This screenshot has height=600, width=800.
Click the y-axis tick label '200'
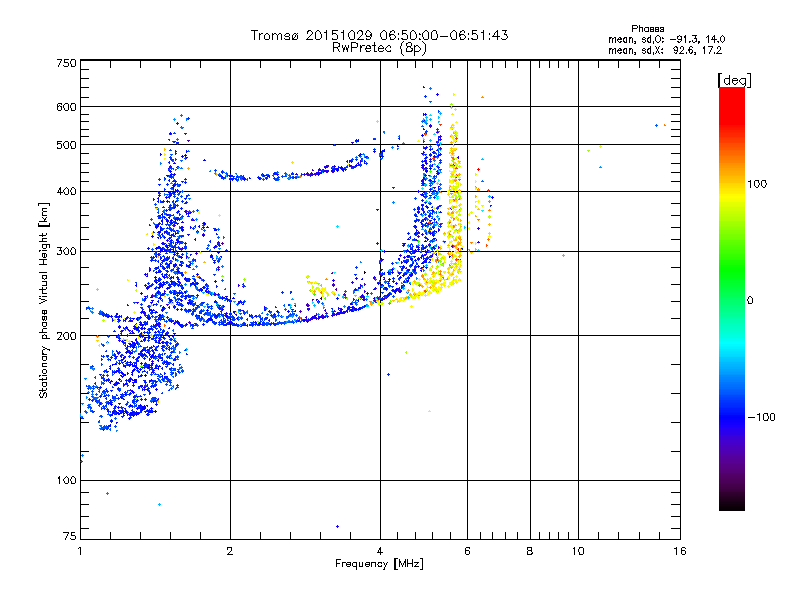pyautogui.click(x=66, y=336)
